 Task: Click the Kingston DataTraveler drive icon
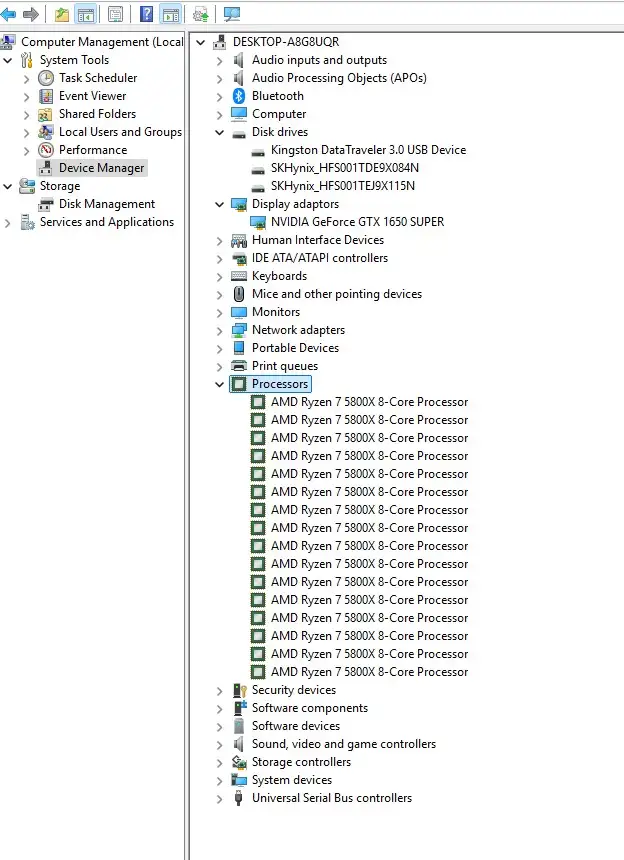[x=258, y=152]
